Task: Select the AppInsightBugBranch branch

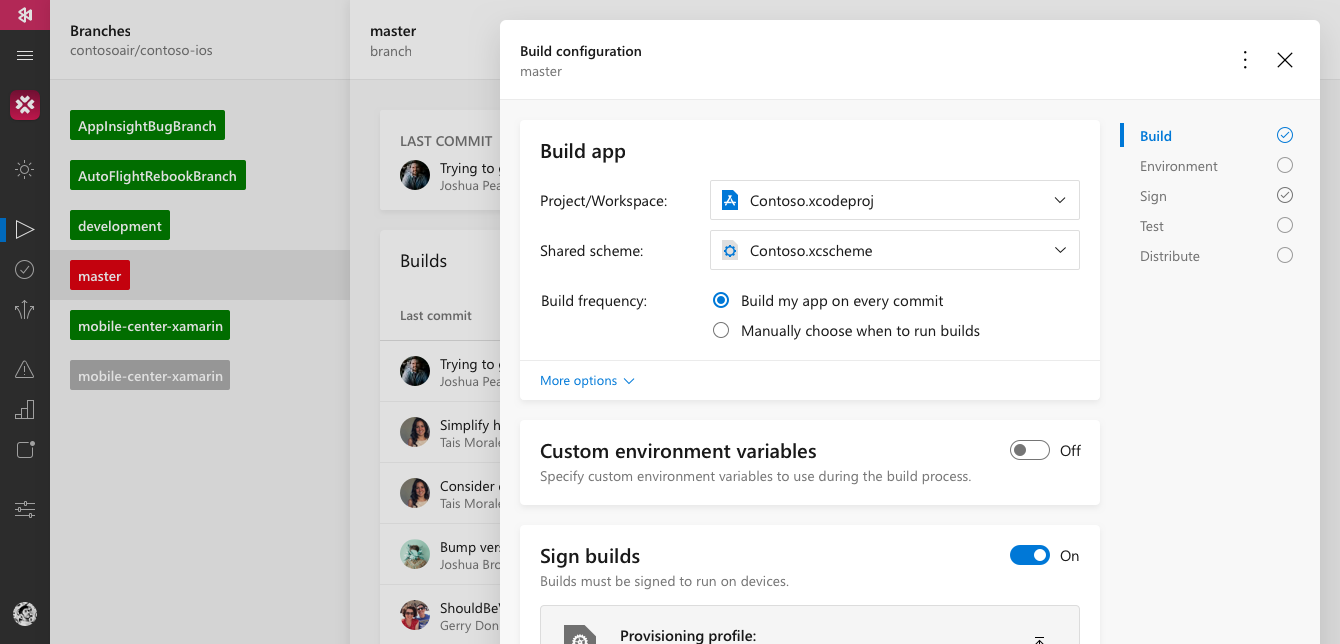Action: [147, 126]
